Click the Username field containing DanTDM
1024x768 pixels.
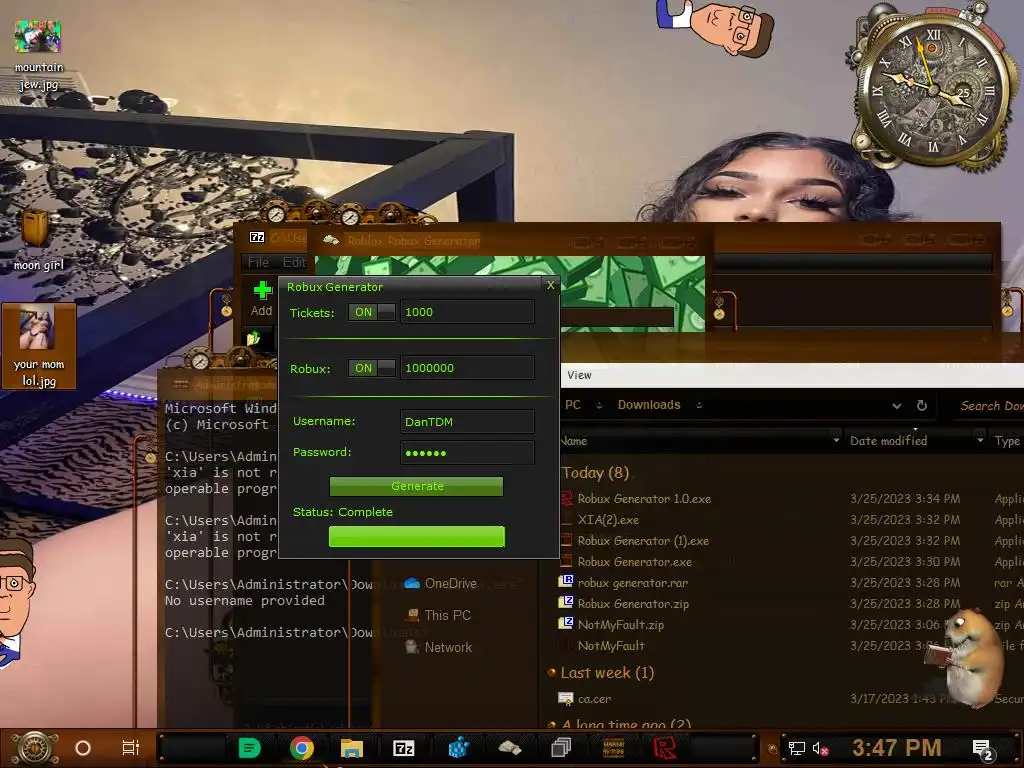(x=468, y=422)
